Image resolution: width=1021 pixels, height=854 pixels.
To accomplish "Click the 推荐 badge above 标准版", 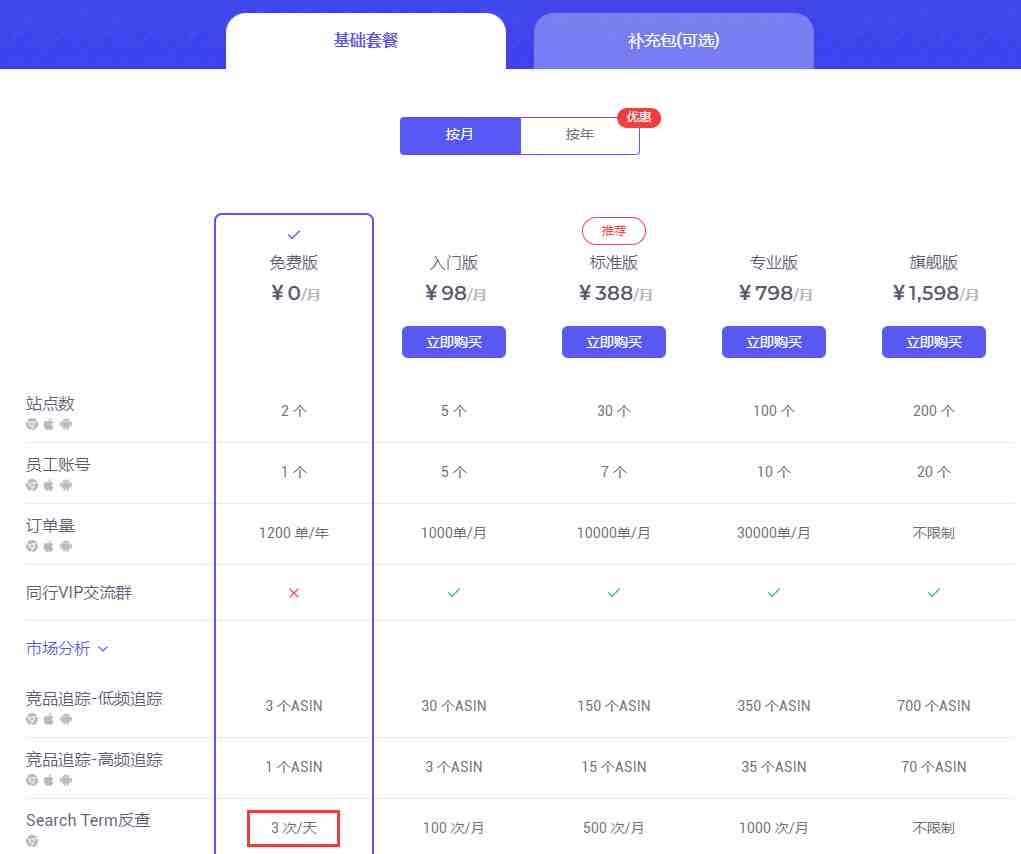I will coord(614,230).
